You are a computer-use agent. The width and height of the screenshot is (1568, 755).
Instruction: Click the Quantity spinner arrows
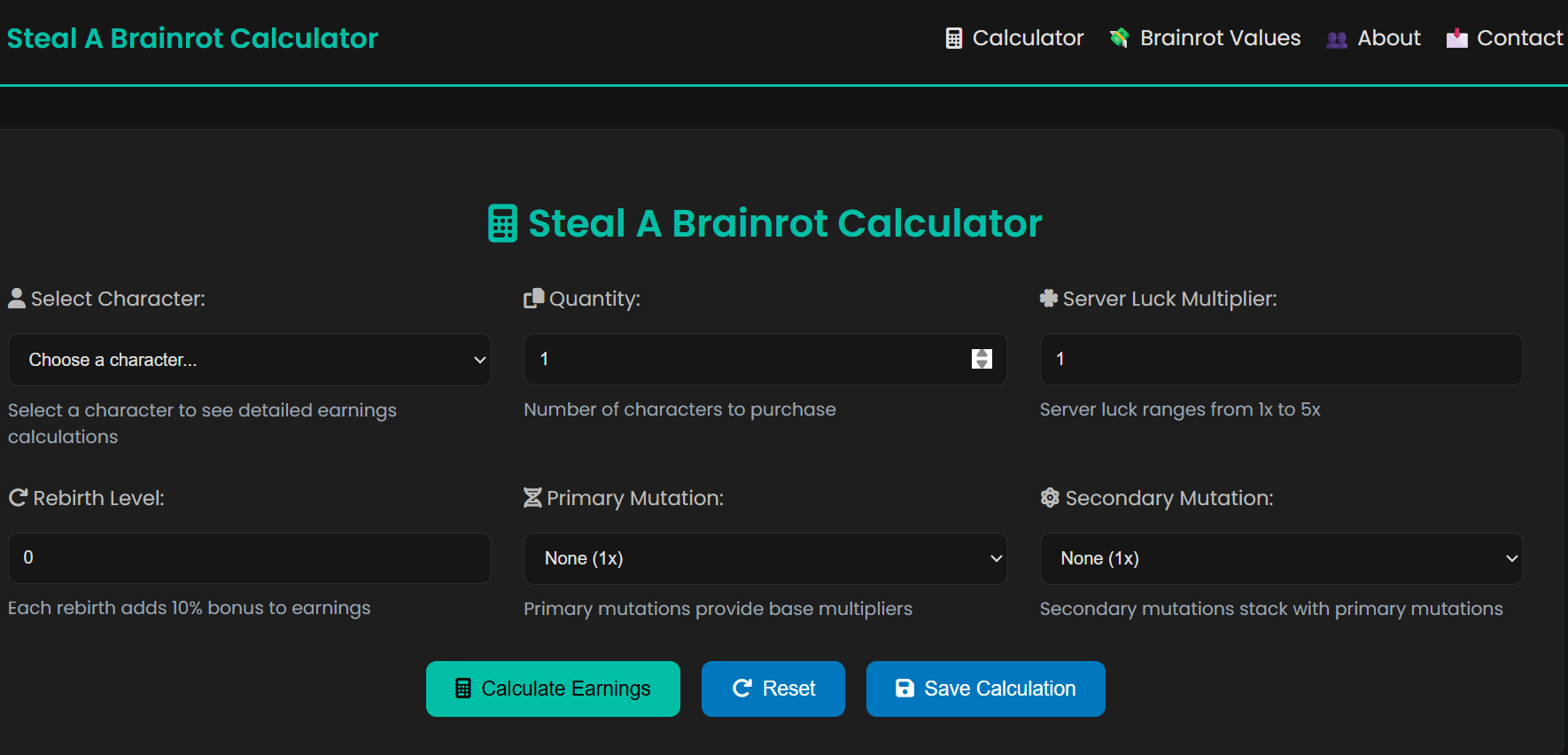point(982,359)
